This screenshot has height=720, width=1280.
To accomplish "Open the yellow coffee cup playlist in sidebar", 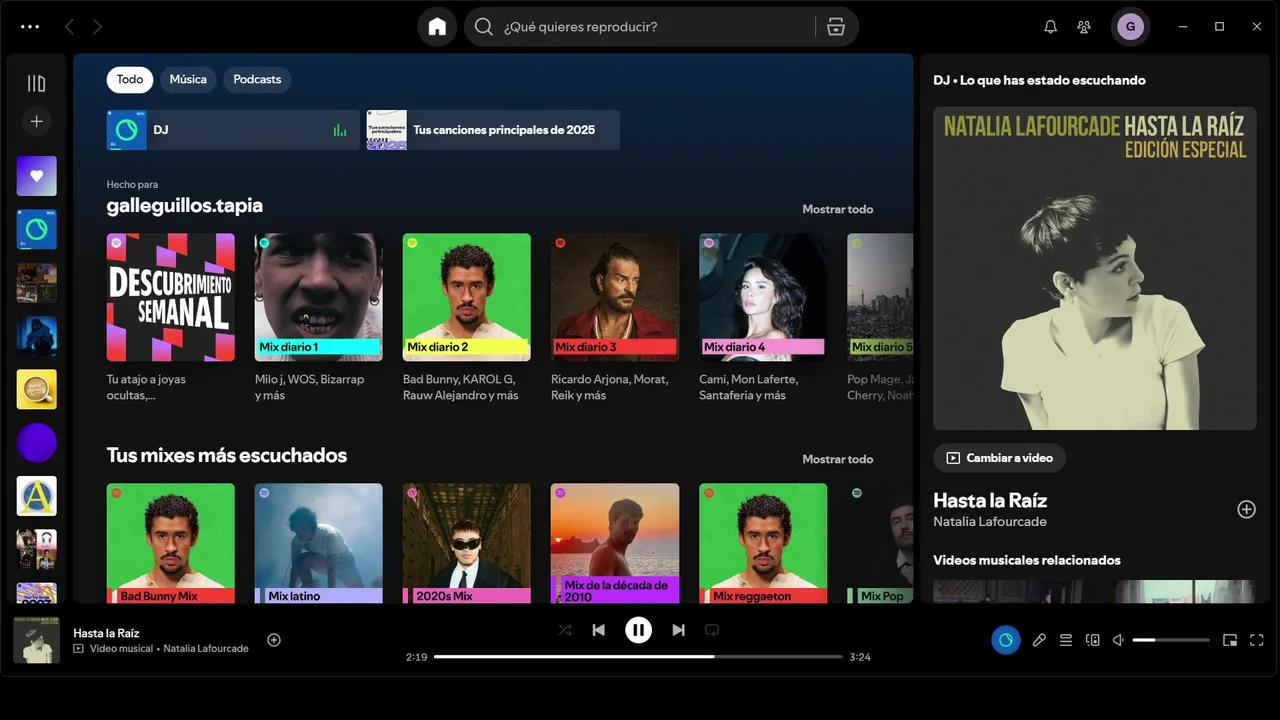I will [37, 389].
